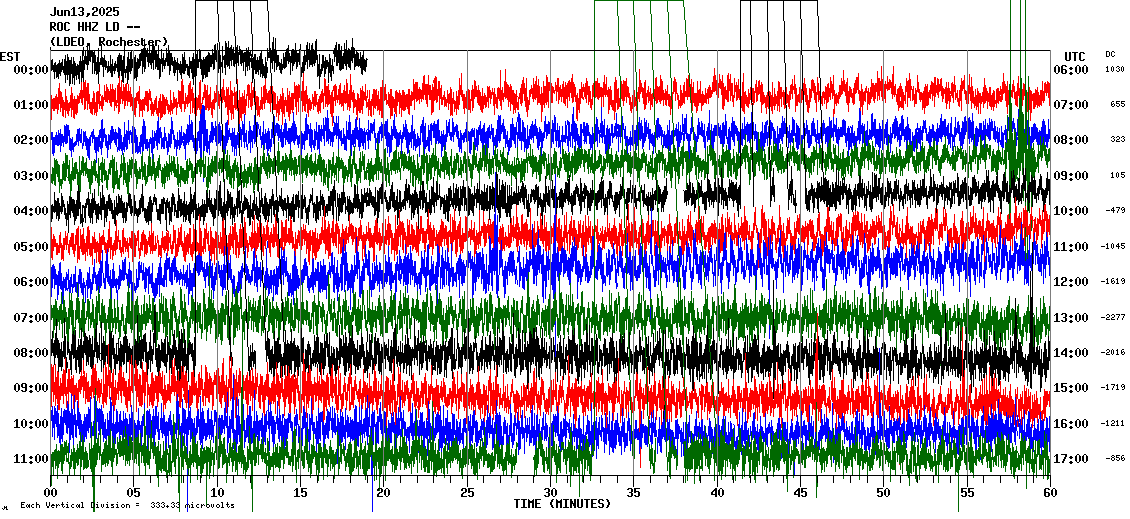1130x519 pixels.
Task: Click the 17:00 UTC time label
Action: click(x=1075, y=459)
